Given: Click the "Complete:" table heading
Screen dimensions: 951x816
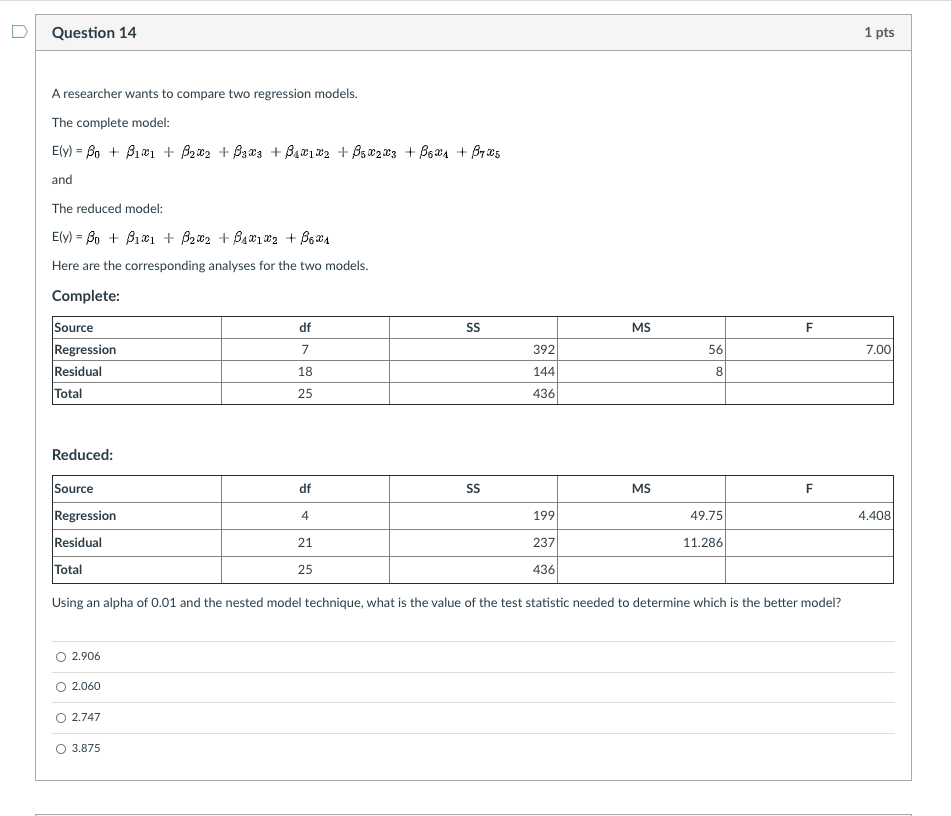Looking at the screenshot, I should (x=86, y=295).
